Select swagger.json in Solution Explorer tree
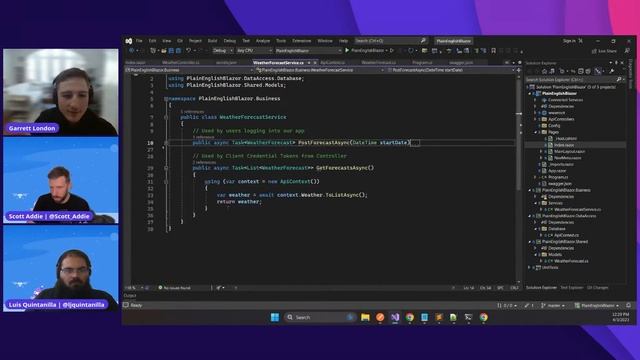 click(560, 184)
